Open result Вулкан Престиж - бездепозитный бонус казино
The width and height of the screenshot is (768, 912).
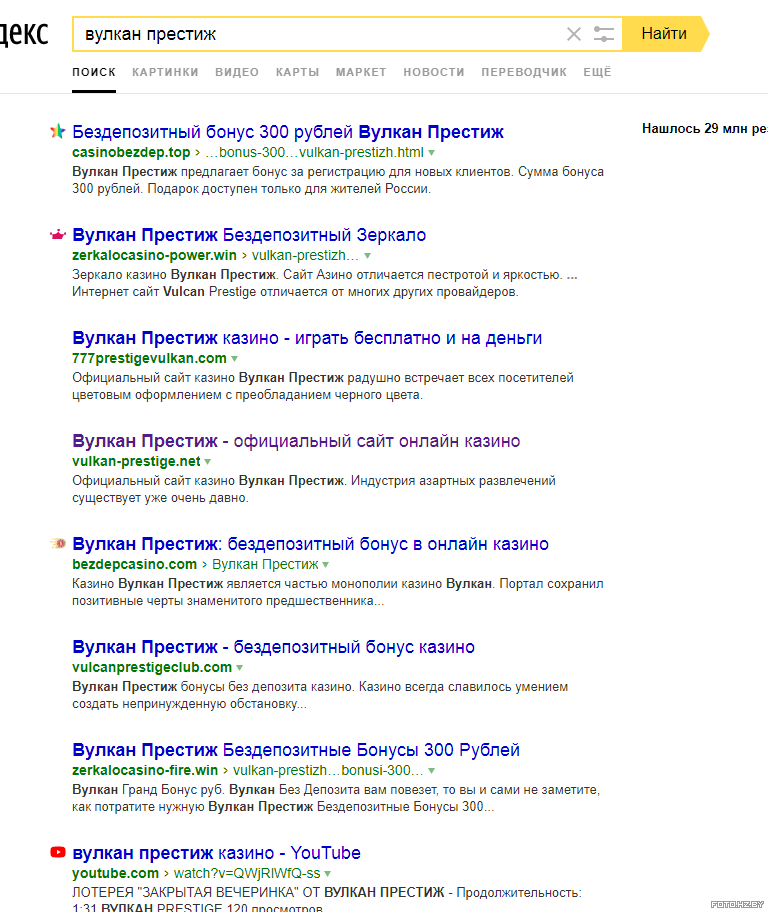pyautogui.click(x=273, y=647)
